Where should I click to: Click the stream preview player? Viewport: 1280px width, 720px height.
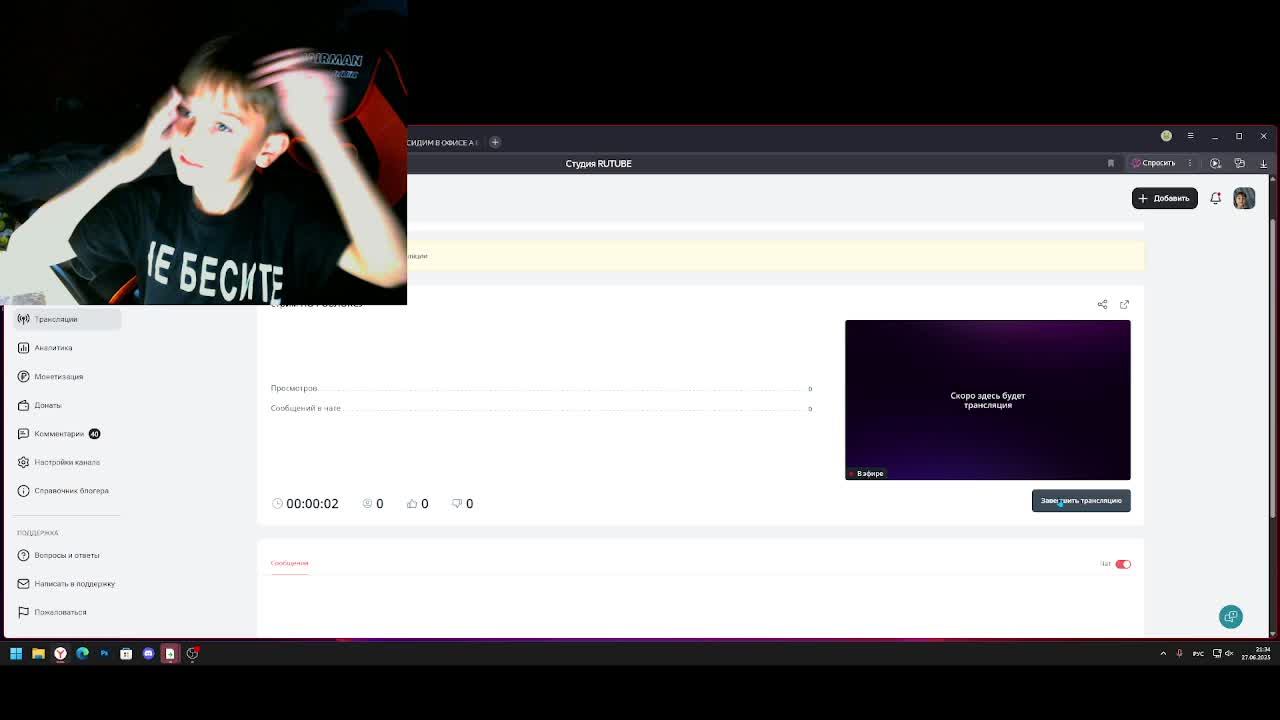[x=987, y=400]
